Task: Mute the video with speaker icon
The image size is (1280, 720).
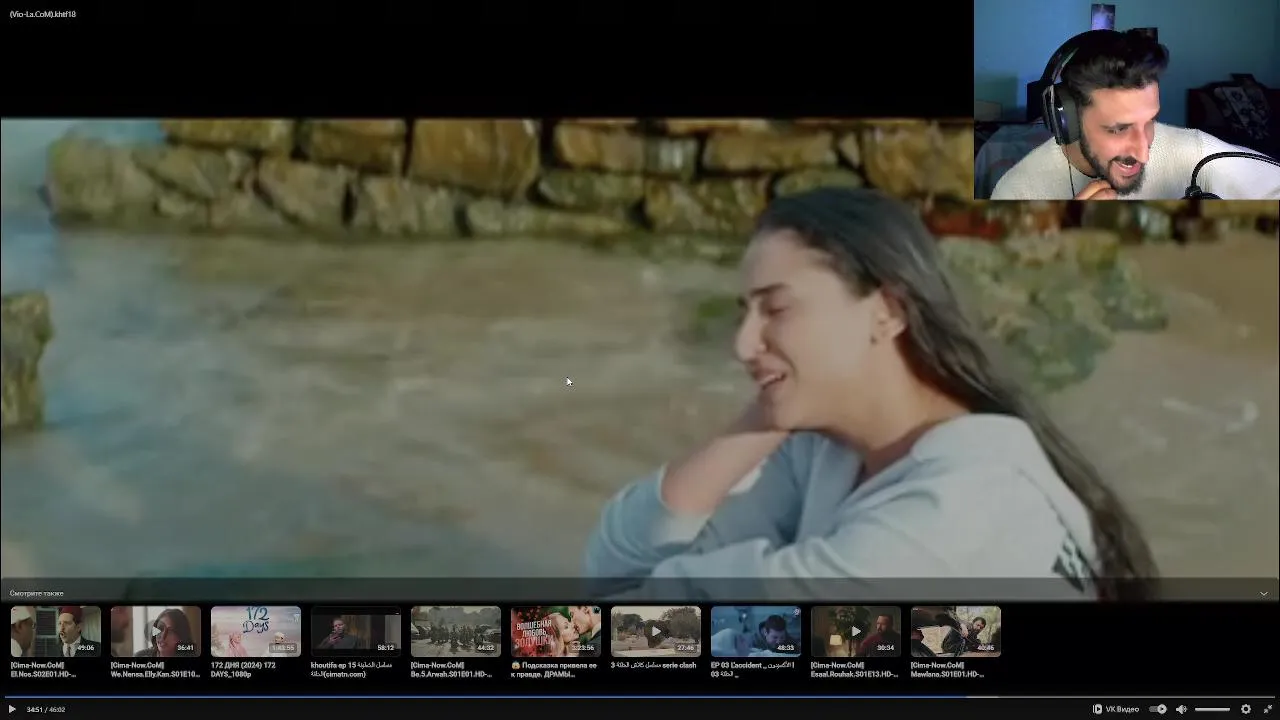Action: (x=1181, y=709)
